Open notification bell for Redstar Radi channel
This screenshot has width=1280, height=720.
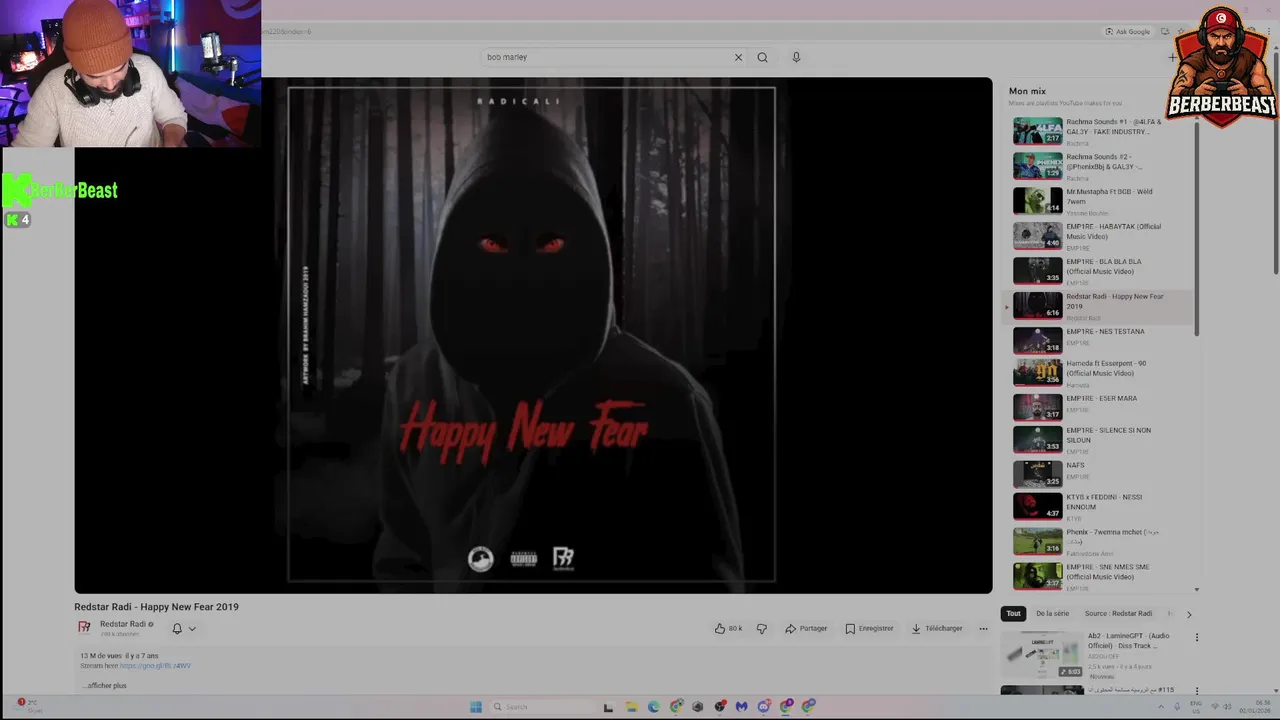pyautogui.click(x=177, y=629)
